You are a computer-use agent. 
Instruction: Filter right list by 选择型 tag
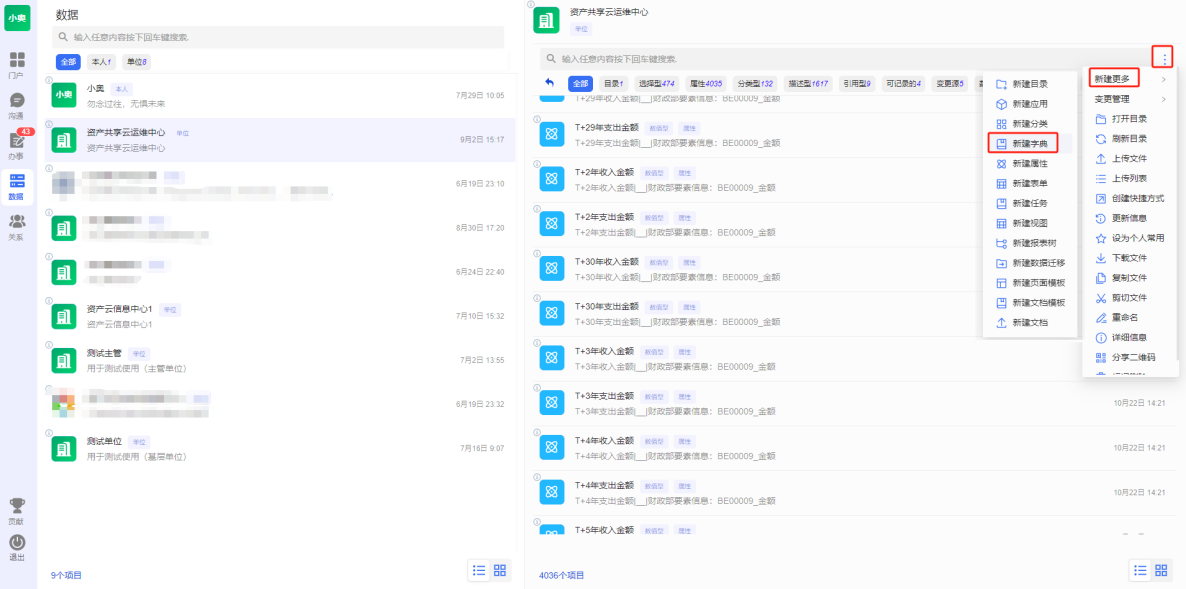click(x=656, y=84)
